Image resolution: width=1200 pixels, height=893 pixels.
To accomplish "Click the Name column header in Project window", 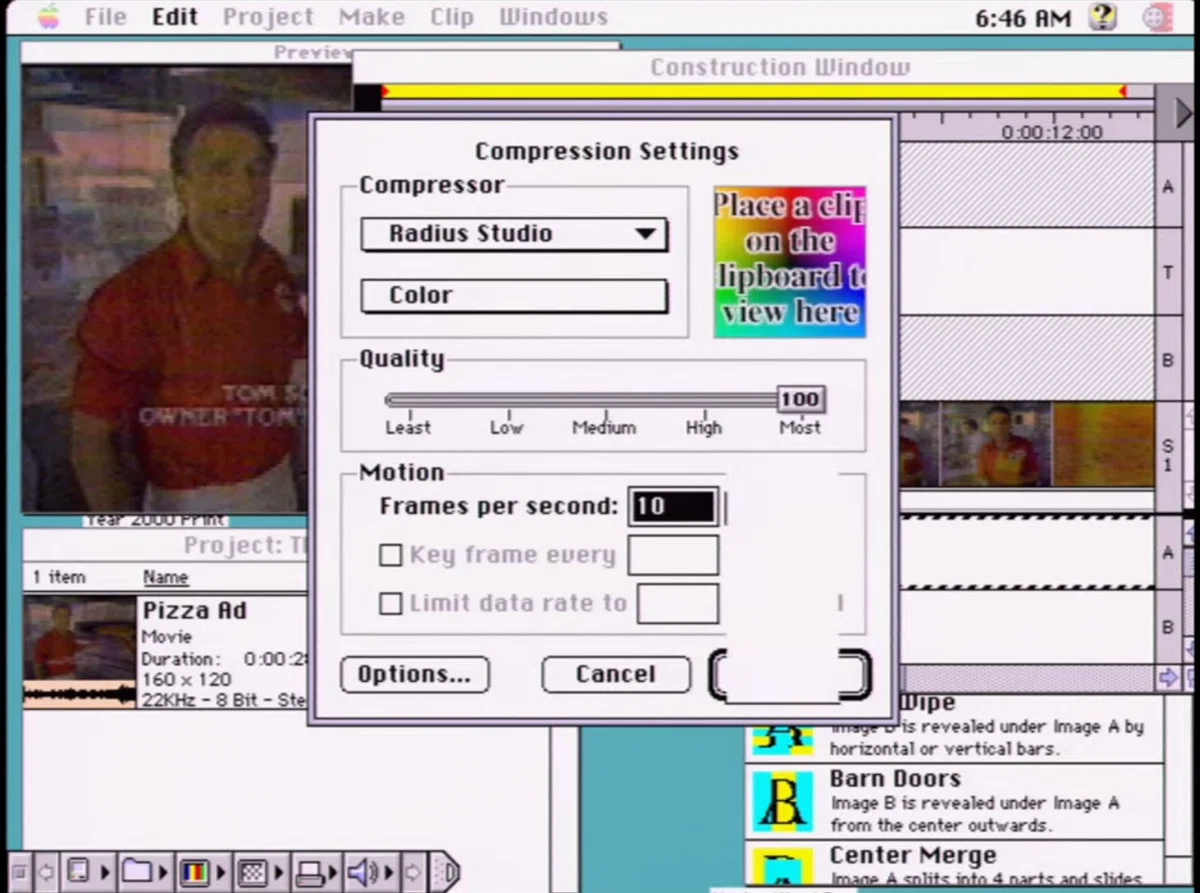I will [165, 577].
